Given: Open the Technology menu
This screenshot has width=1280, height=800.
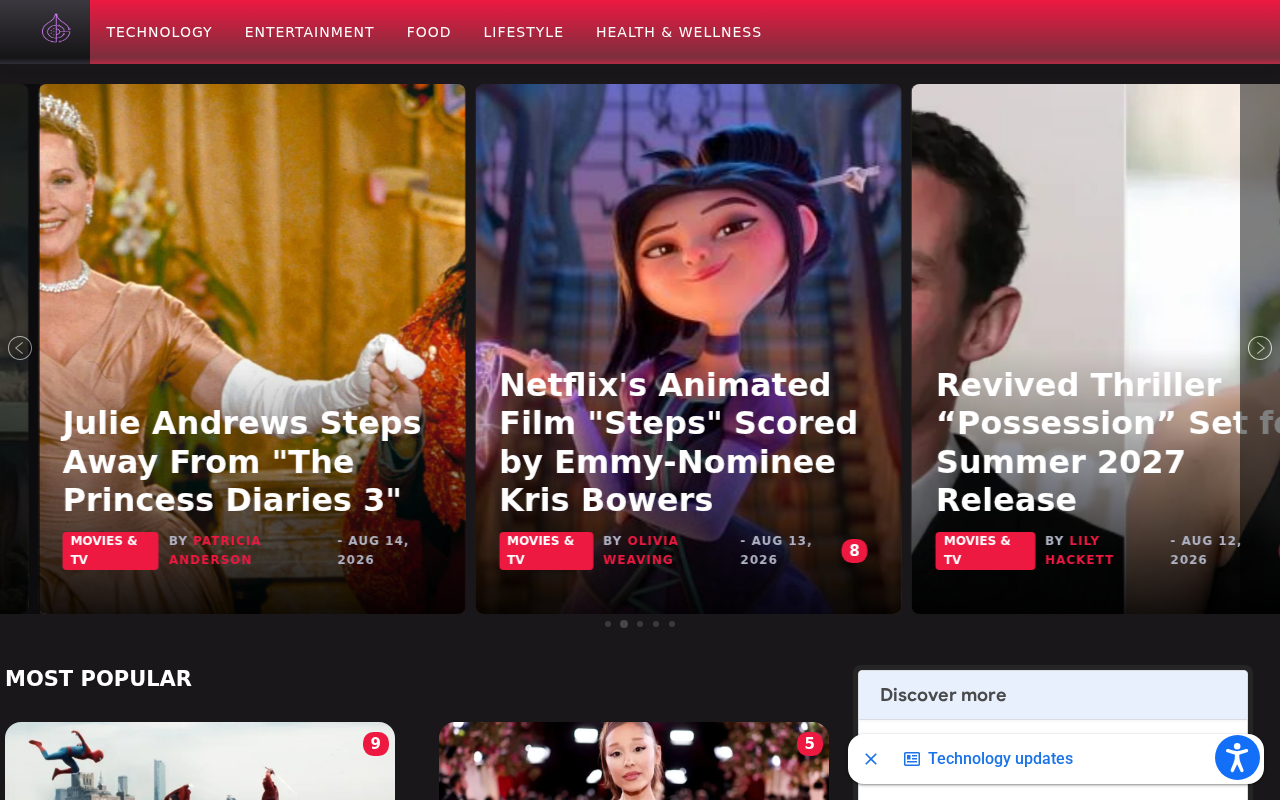Looking at the screenshot, I should [159, 32].
